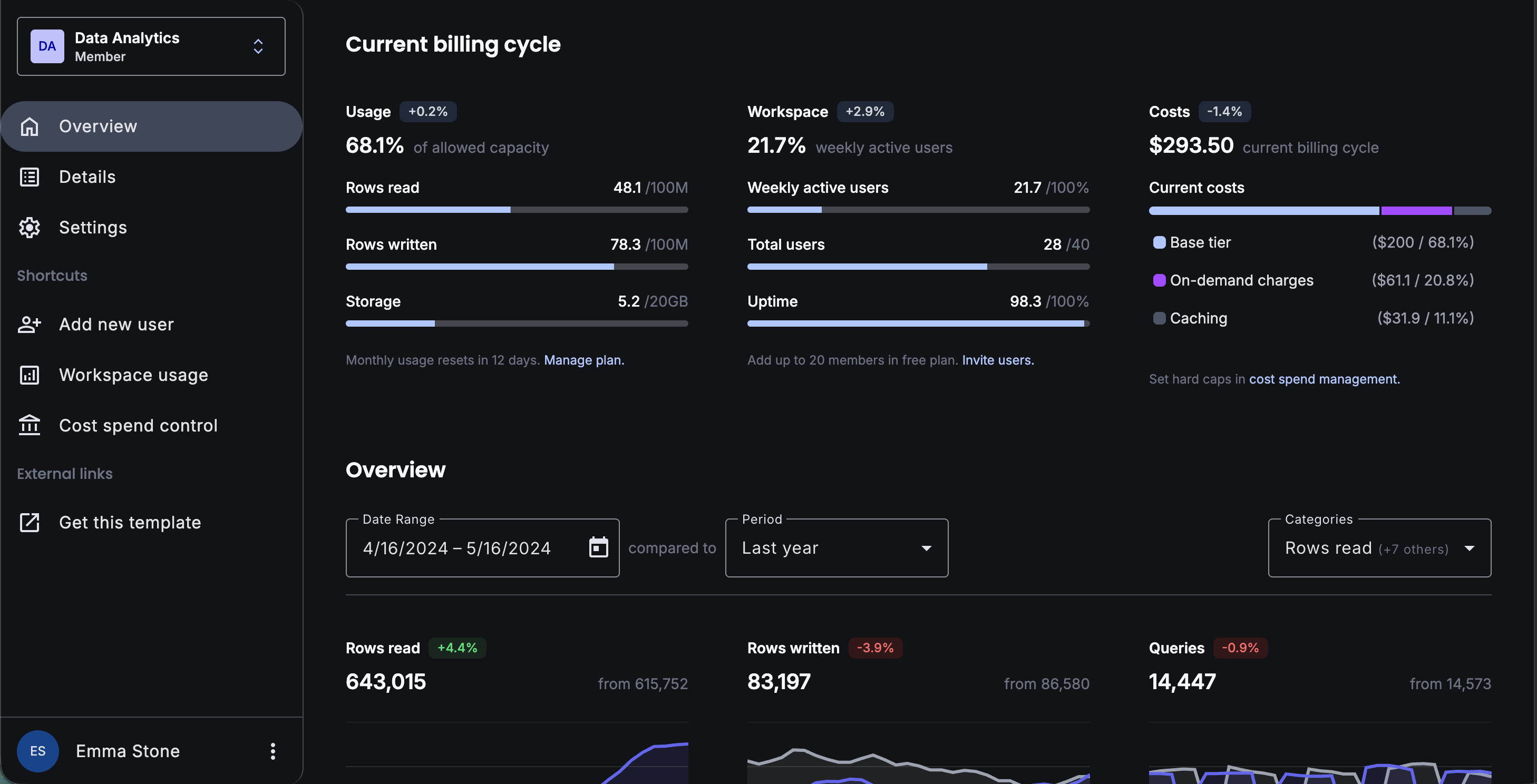Open Settings via the gear icon

tap(29, 227)
